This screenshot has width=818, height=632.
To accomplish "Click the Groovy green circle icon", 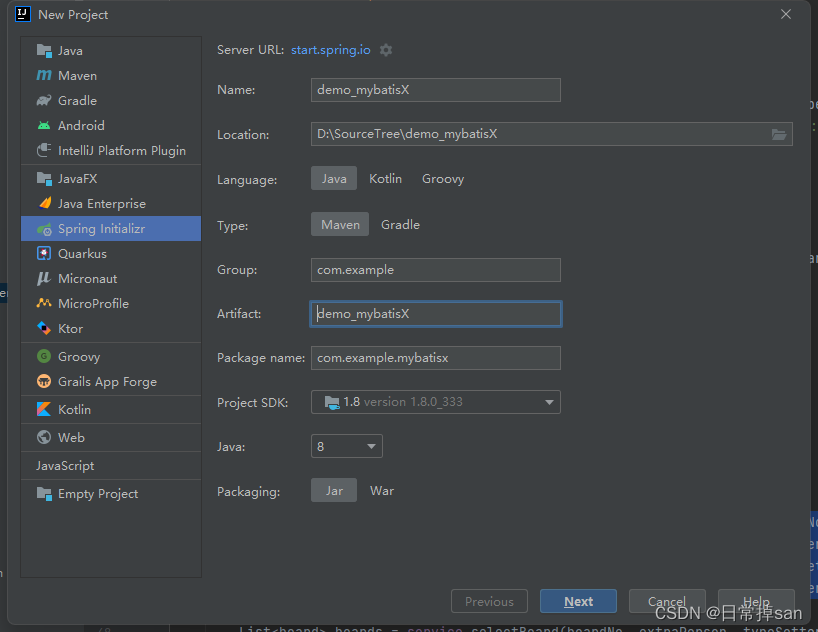I will [44, 356].
